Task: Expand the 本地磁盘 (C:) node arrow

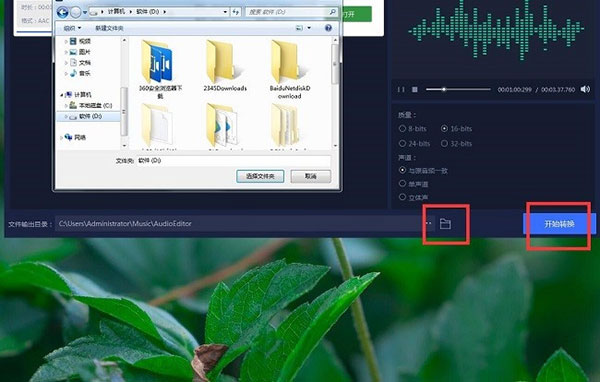Action: tap(66, 105)
